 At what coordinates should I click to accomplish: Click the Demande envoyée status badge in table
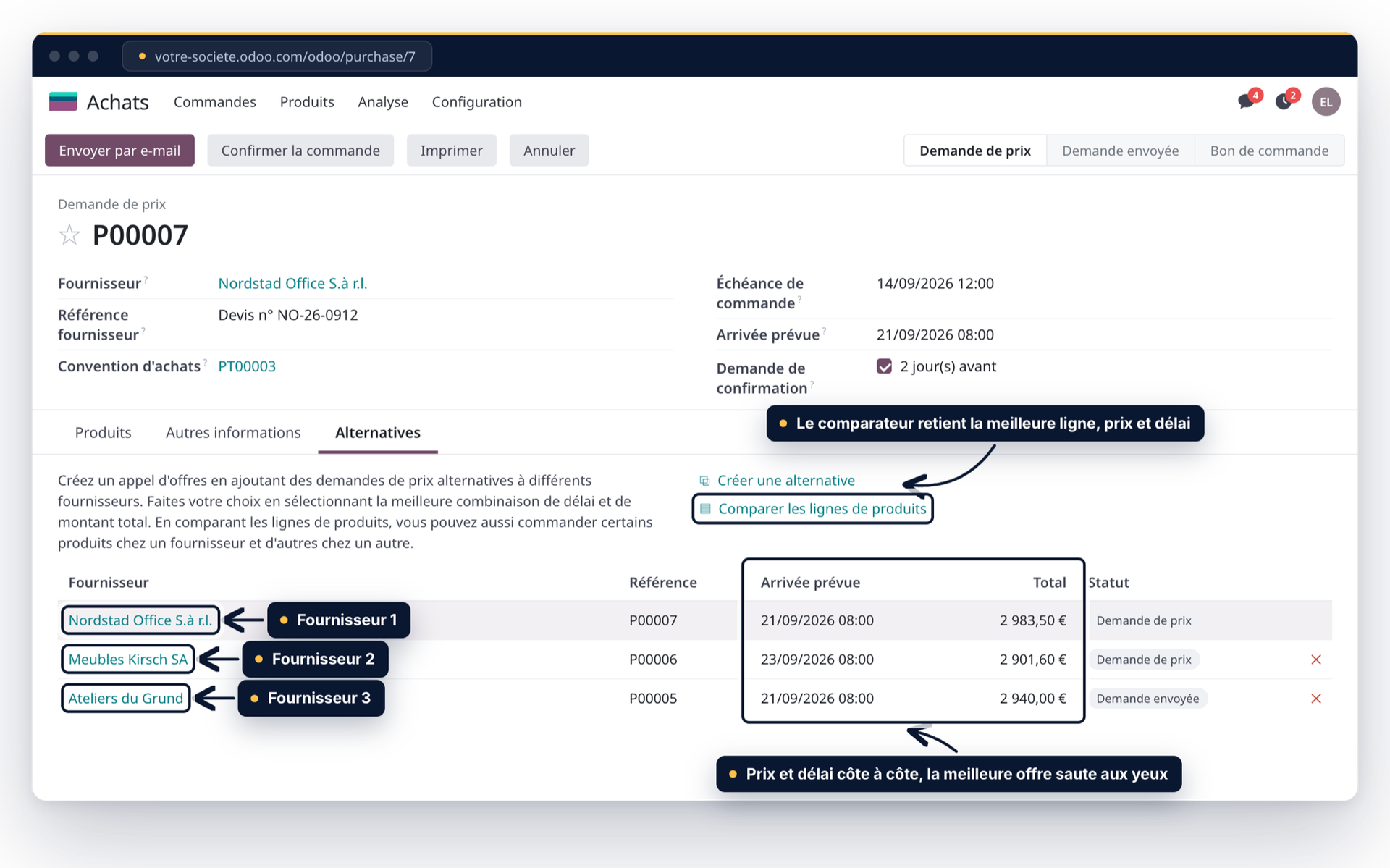click(1147, 699)
